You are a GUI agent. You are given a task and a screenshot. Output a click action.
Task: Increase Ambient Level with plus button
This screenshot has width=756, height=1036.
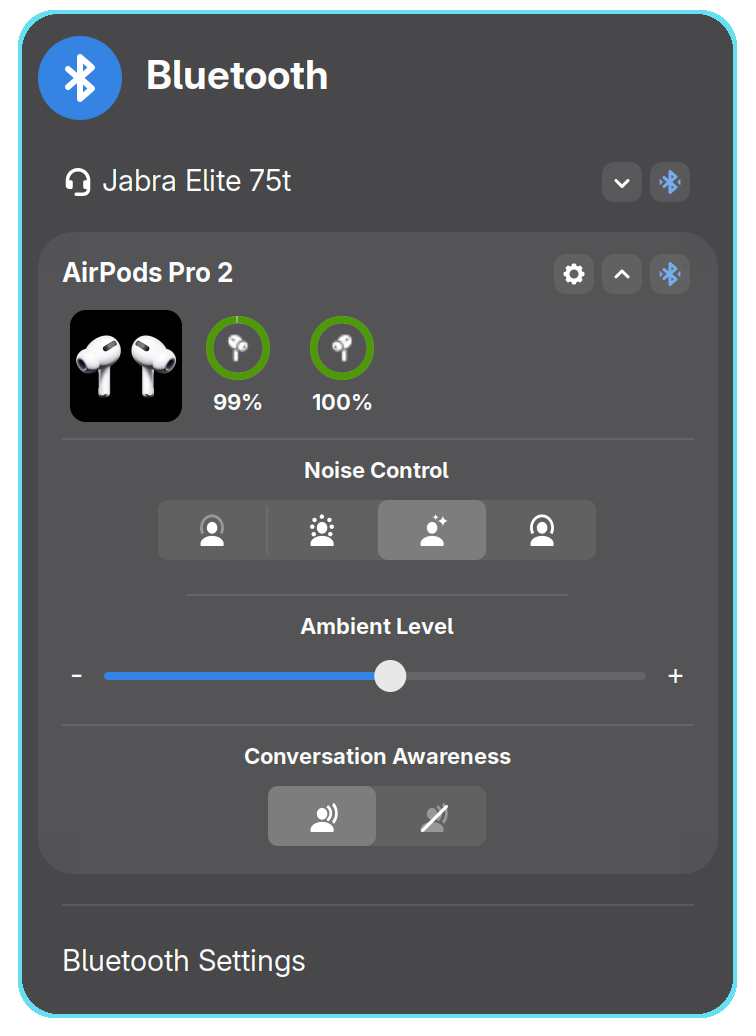pyautogui.click(x=675, y=676)
